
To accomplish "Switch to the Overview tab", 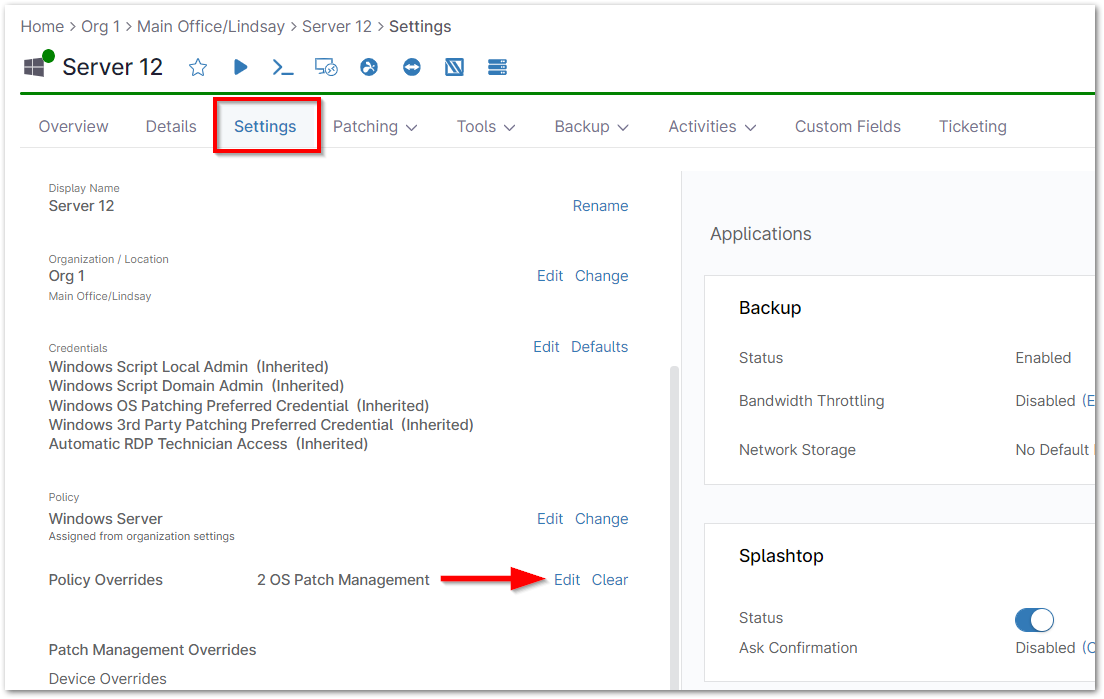I will pyautogui.click(x=73, y=127).
